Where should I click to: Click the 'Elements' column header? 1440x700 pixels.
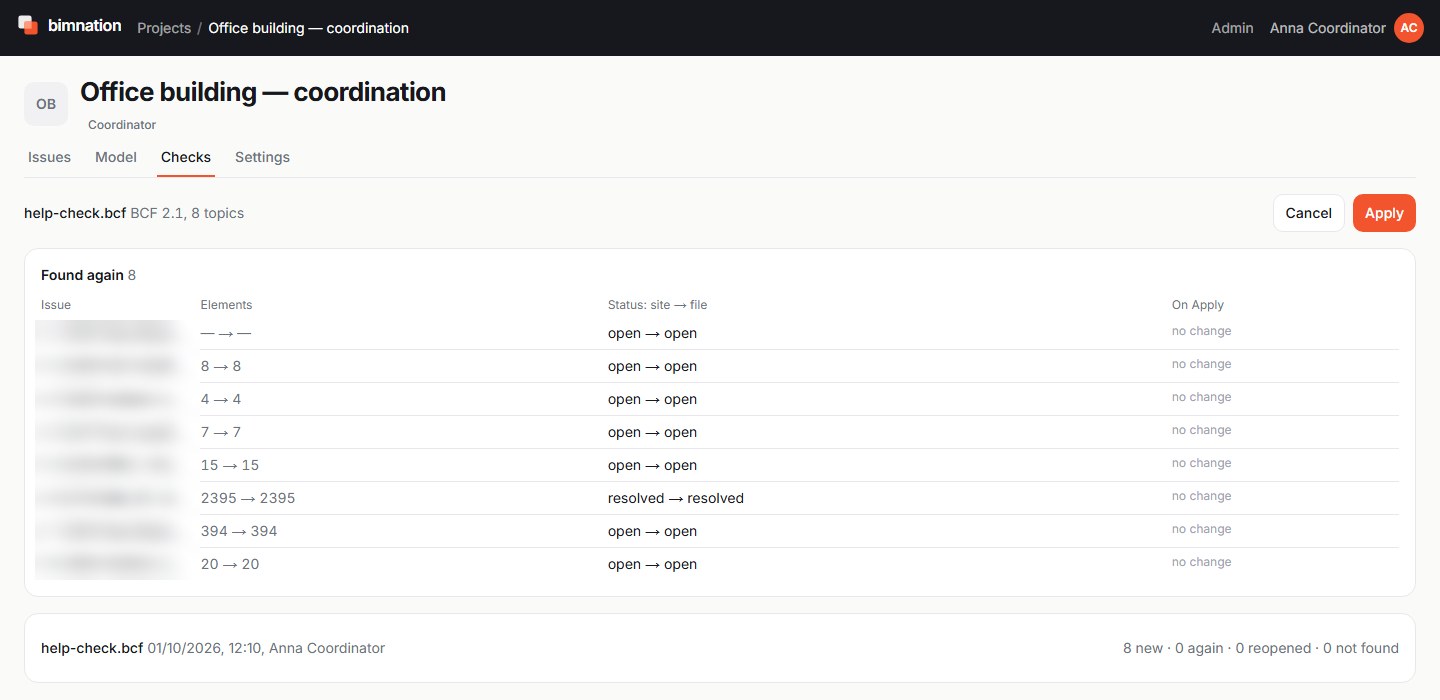(x=226, y=305)
